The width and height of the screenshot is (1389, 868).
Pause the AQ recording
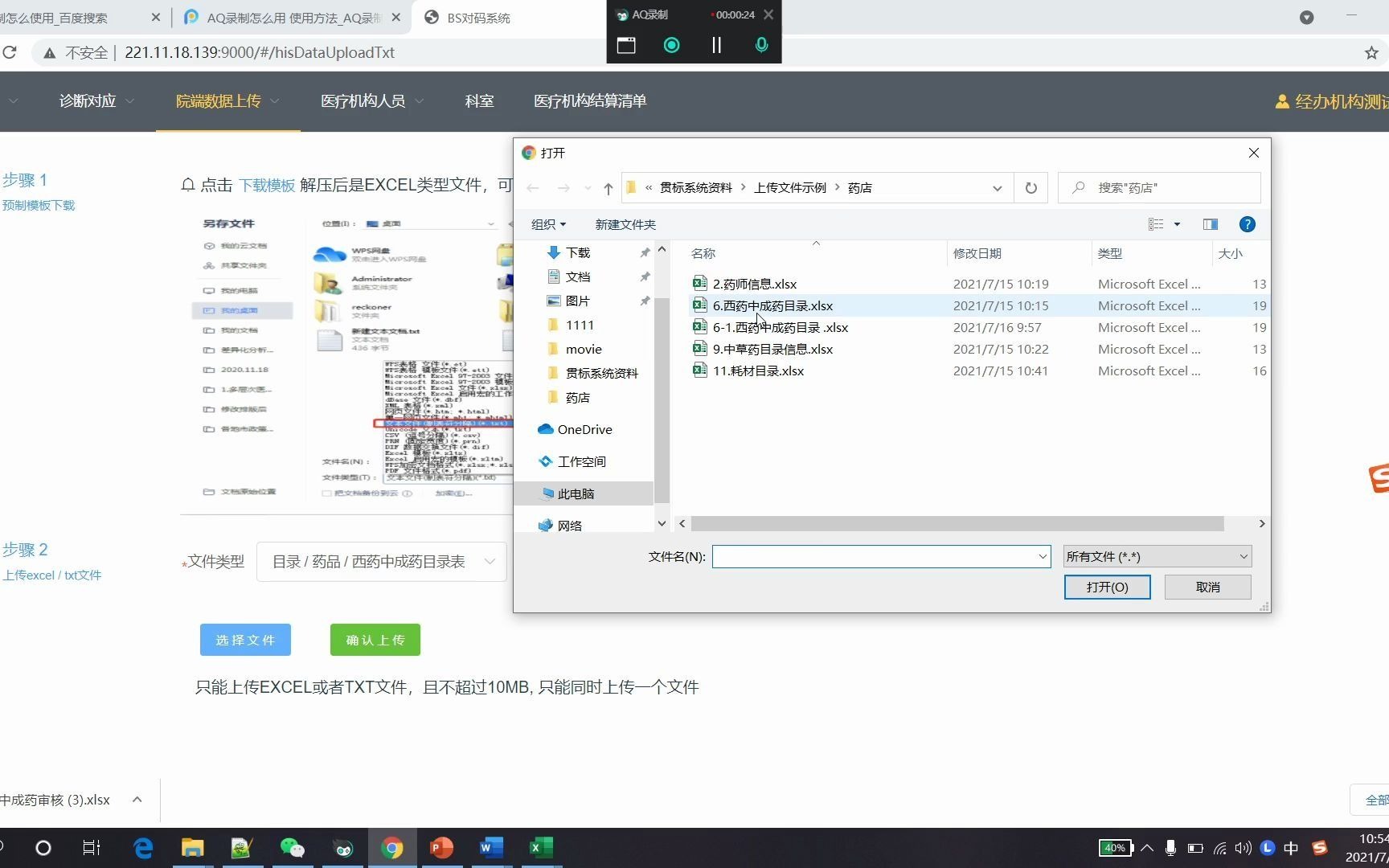click(x=716, y=46)
